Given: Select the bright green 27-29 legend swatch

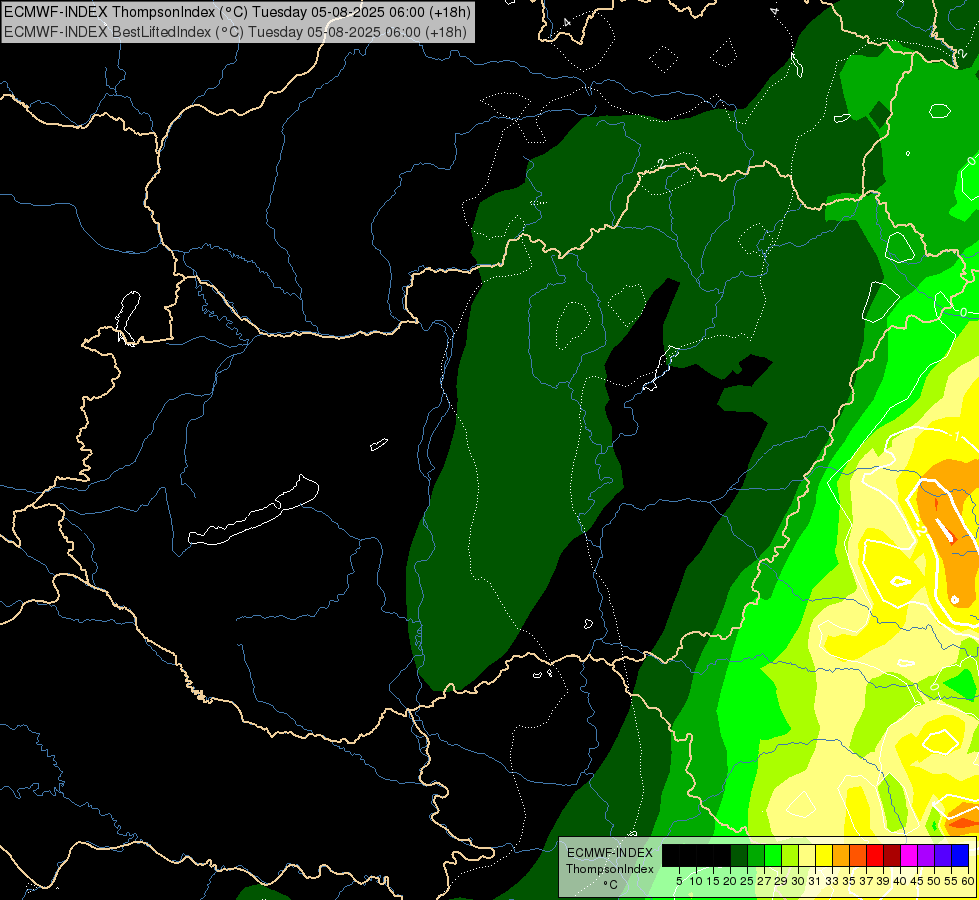Looking at the screenshot, I should 773,855.
